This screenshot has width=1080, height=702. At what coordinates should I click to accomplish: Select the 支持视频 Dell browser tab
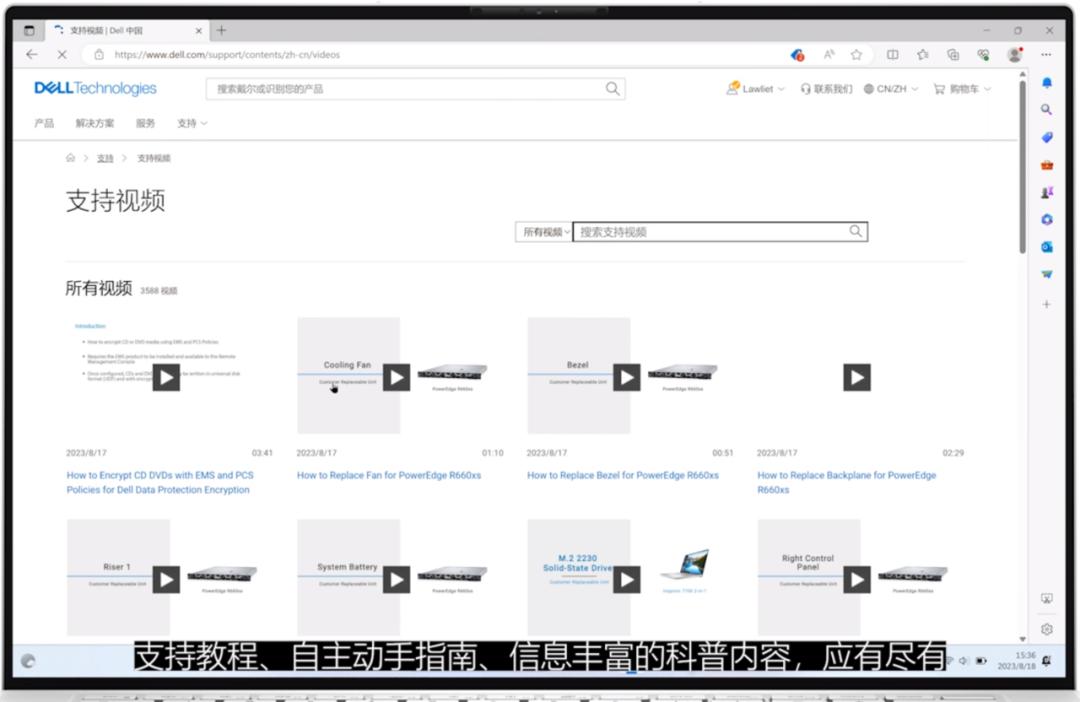(127, 30)
